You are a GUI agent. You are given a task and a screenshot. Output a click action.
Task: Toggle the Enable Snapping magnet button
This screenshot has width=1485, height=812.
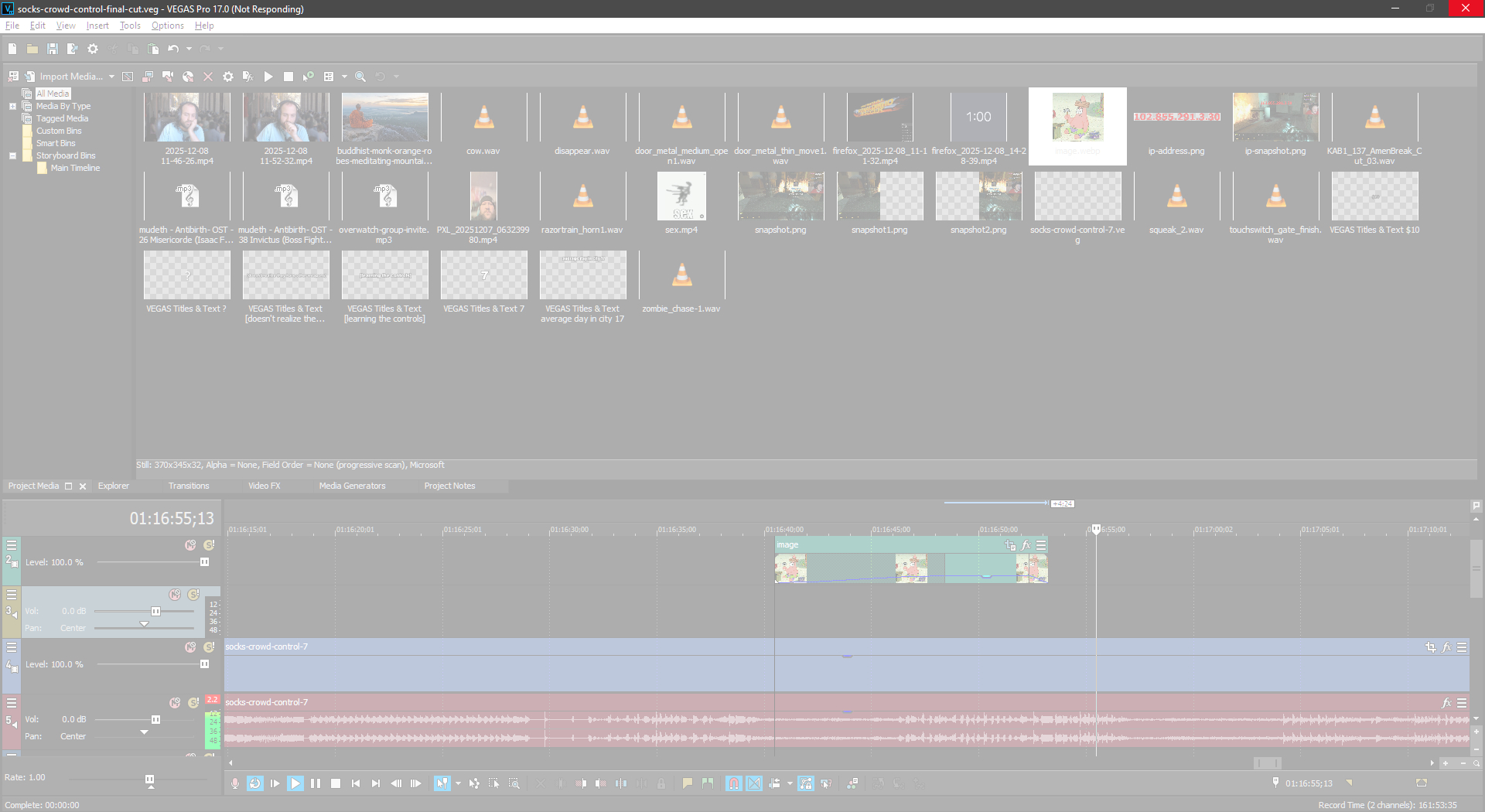coord(733,783)
